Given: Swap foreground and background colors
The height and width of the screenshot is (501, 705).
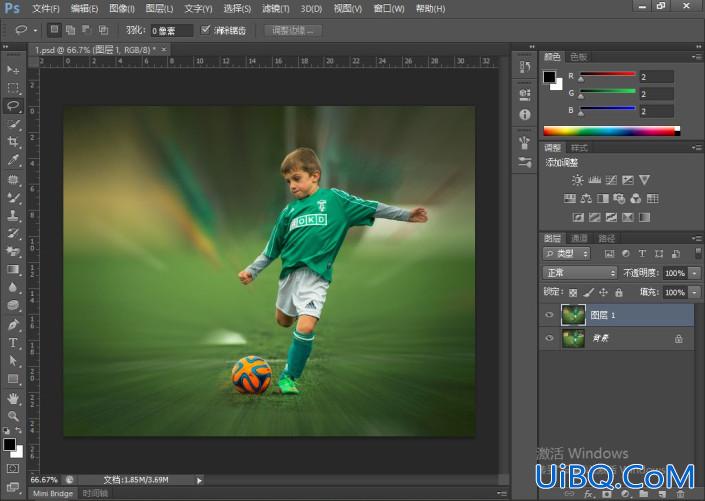Looking at the screenshot, I should click(18, 431).
